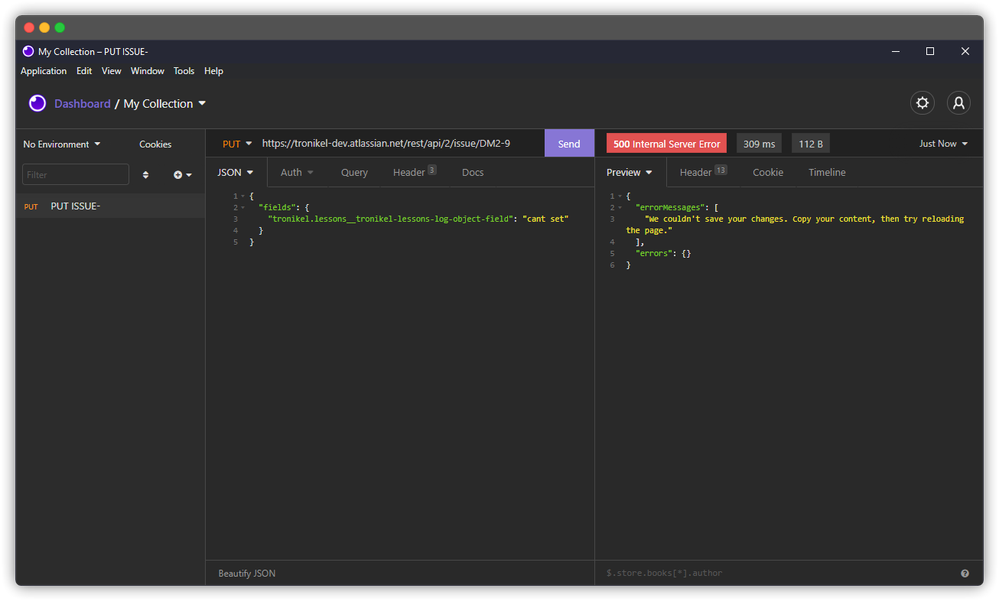Viewport: 999px width, 601px height.
Task: Expand the No Environment dropdown
Action: [62, 145]
